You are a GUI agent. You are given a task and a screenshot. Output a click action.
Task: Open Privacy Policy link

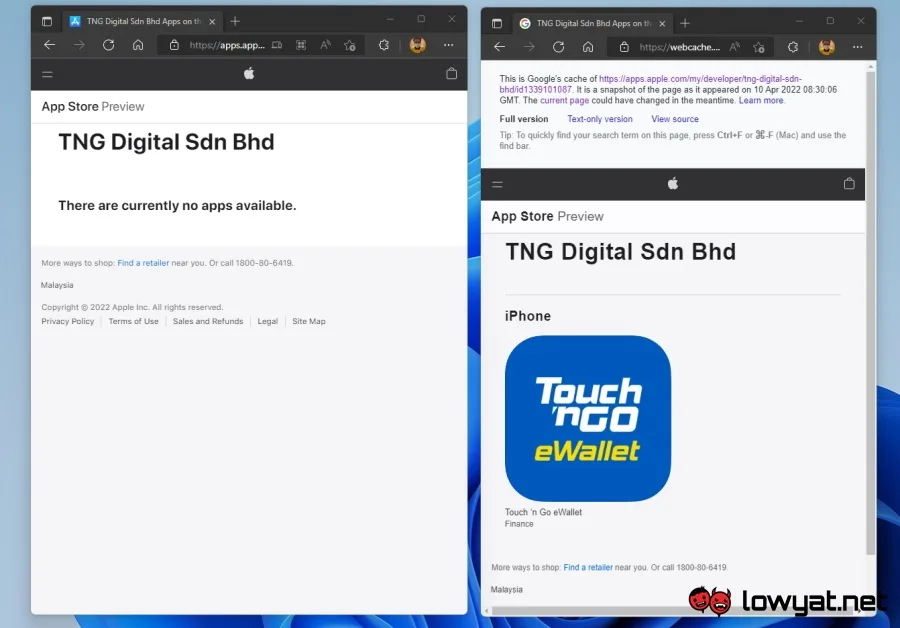tap(68, 321)
